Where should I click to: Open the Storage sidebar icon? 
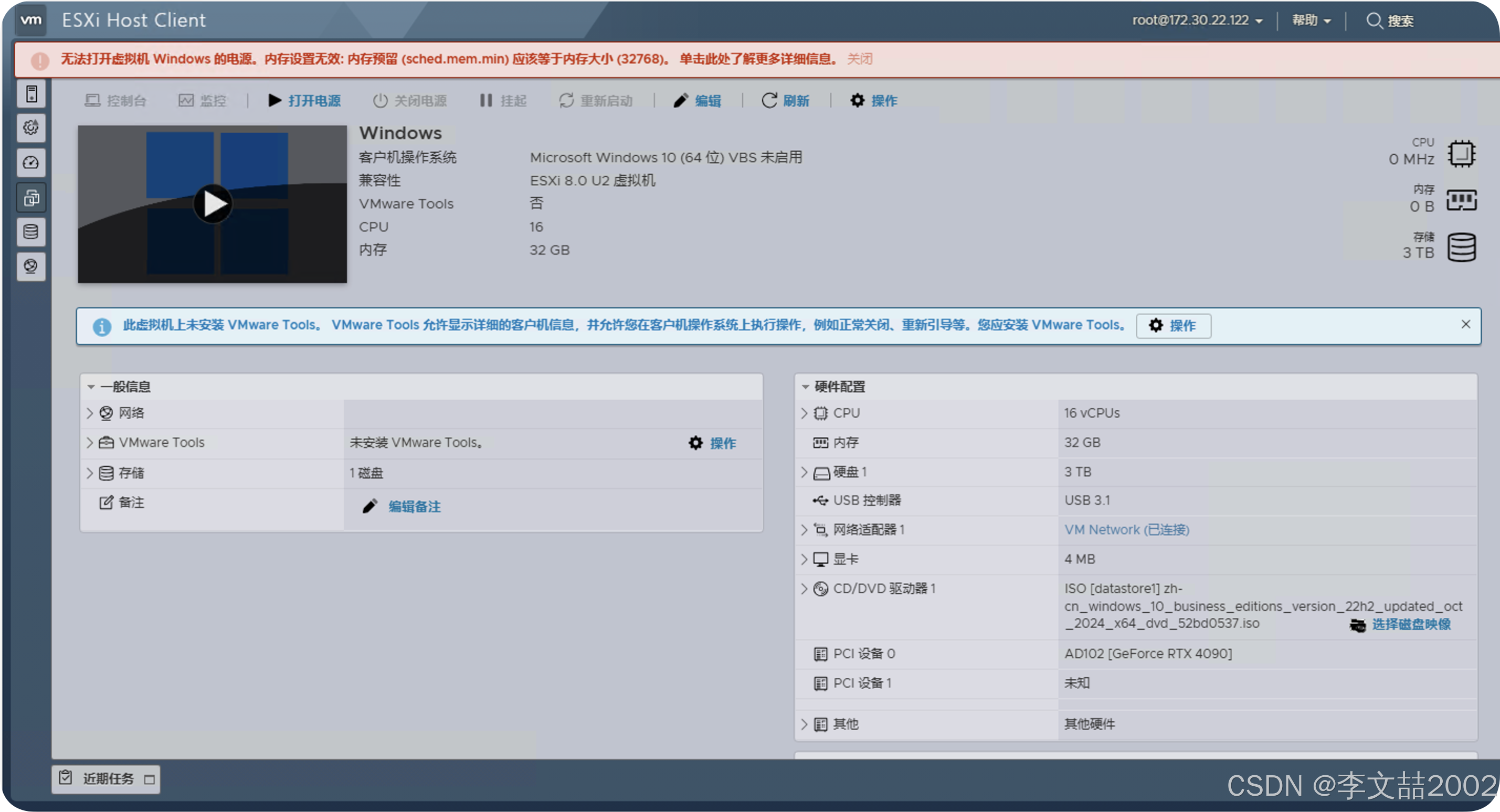pos(31,232)
